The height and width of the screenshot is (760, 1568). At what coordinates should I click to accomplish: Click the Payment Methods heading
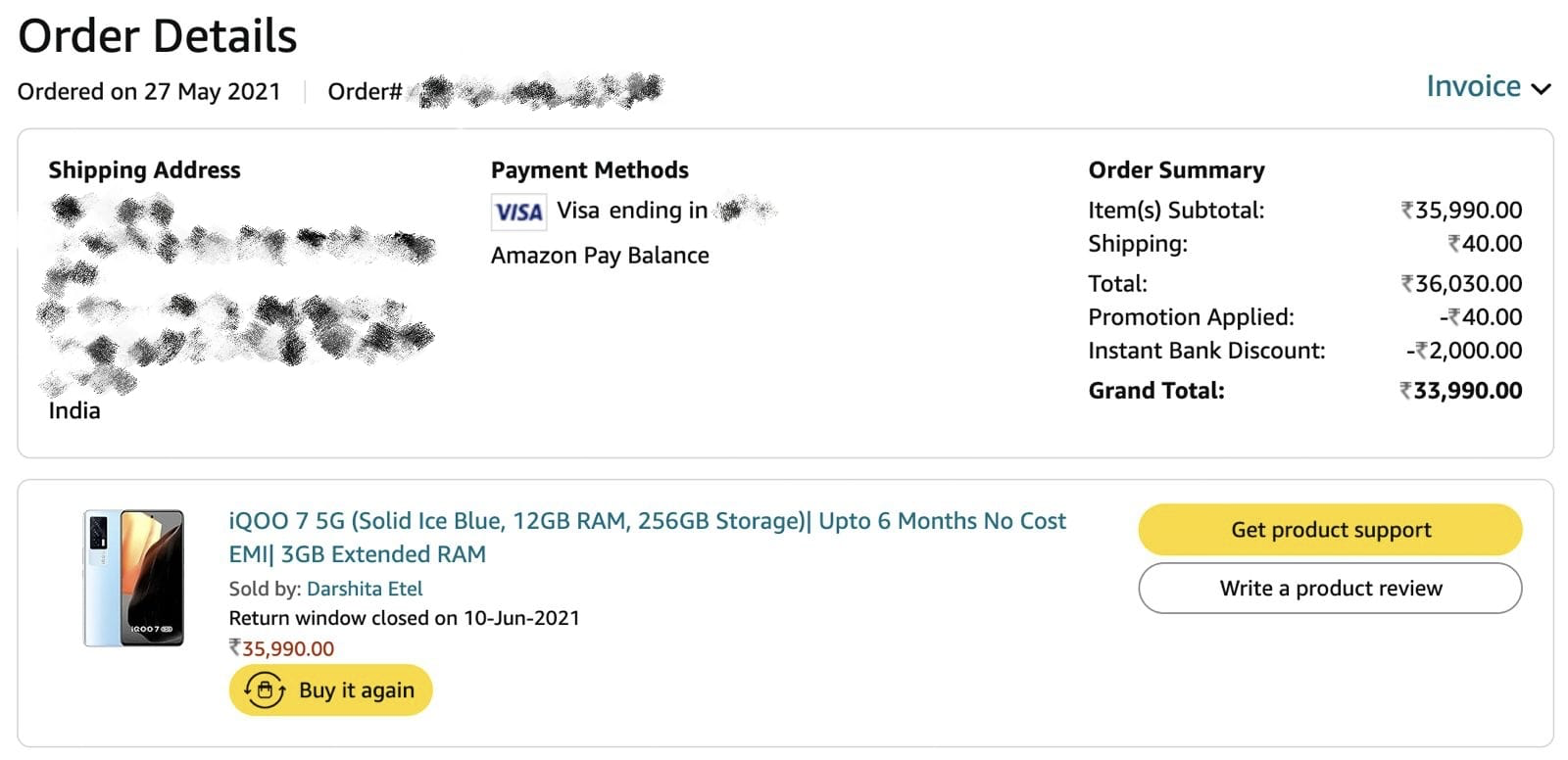pyautogui.click(x=589, y=170)
